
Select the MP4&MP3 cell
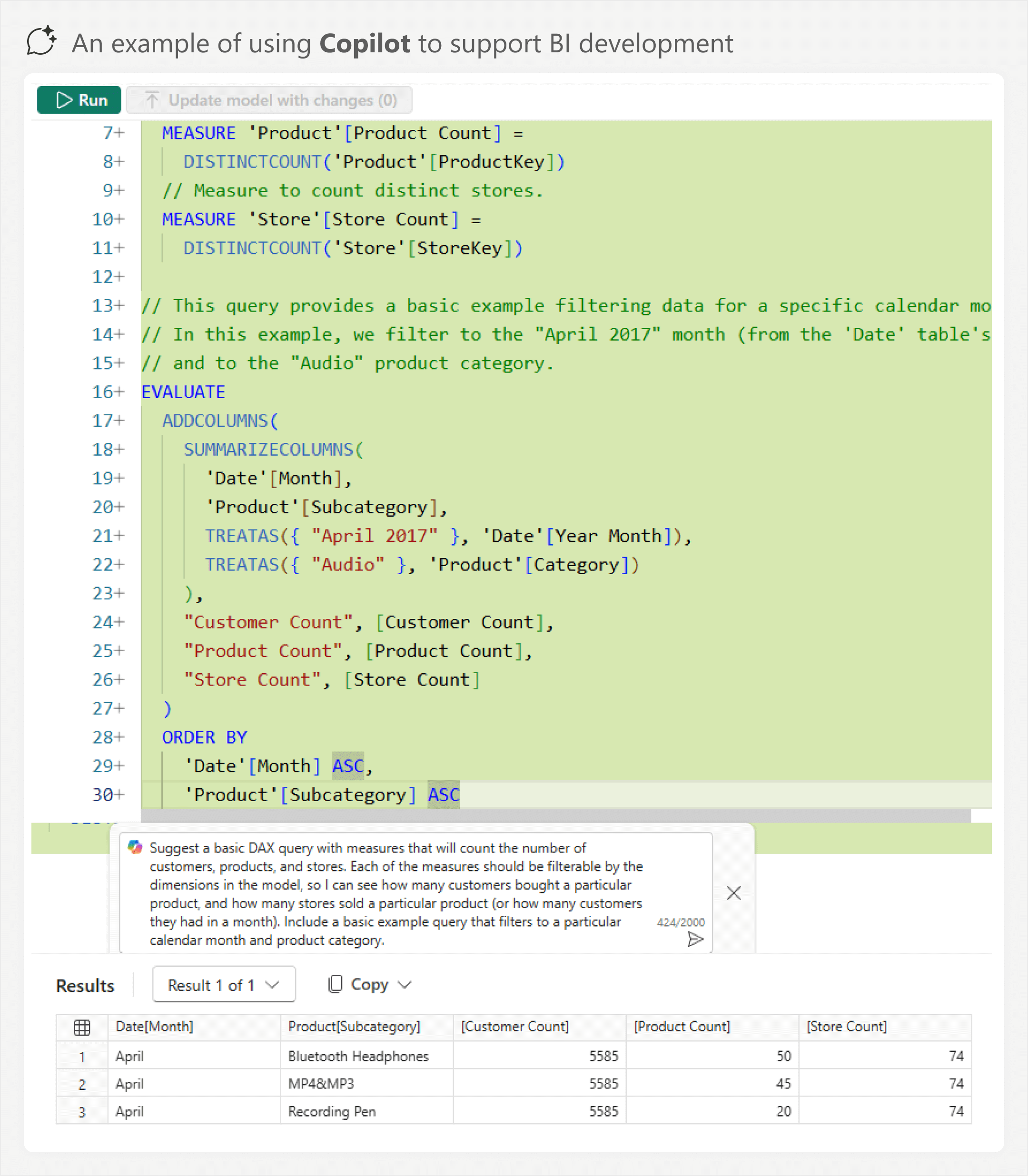(x=366, y=1083)
